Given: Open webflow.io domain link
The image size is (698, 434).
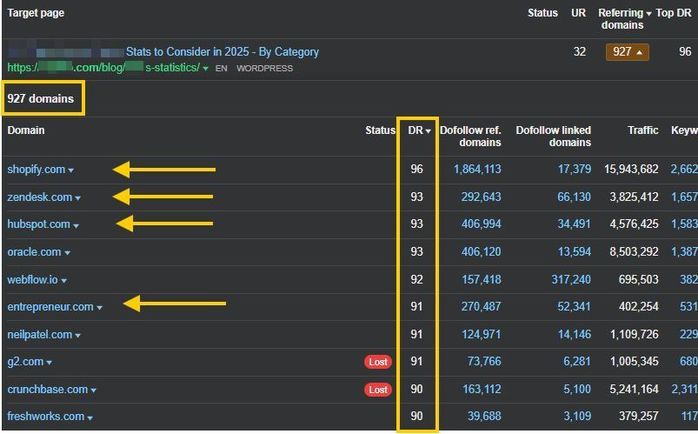Looking at the screenshot, I should click(32, 280).
